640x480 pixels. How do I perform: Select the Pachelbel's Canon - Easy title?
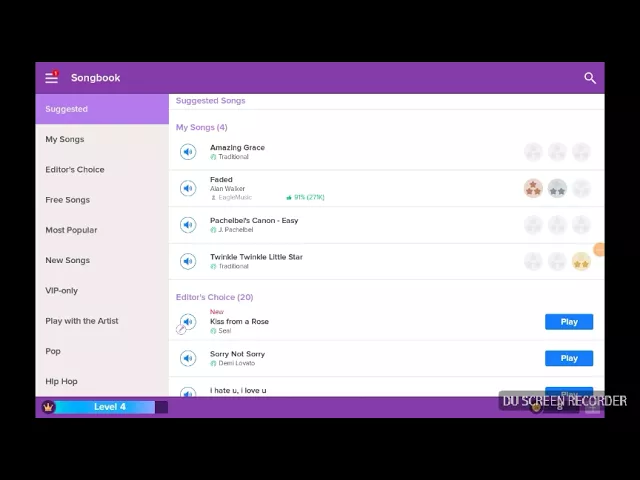(254, 220)
